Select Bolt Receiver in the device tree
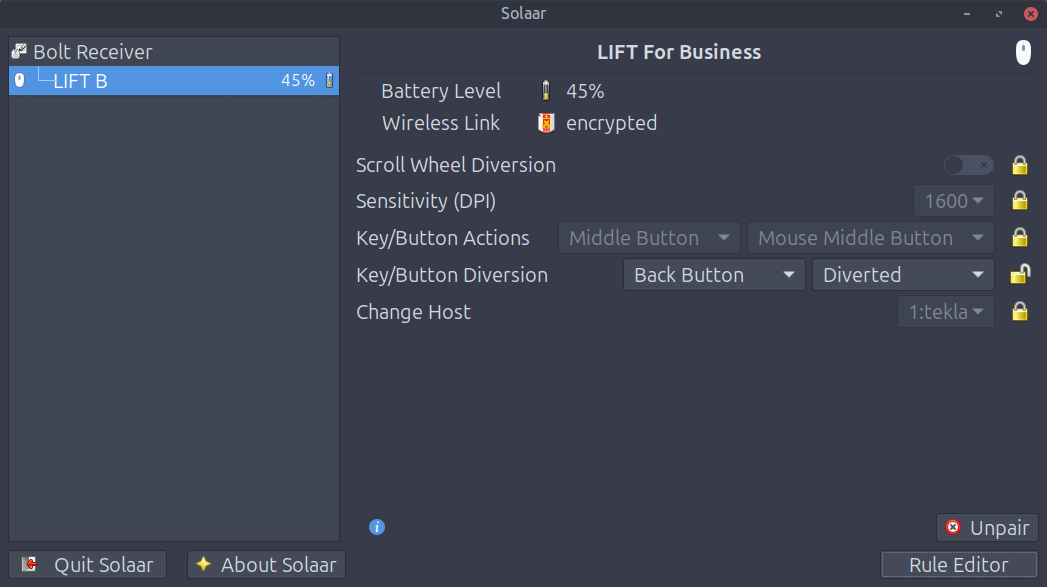1047x587 pixels. (x=174, y=51)
